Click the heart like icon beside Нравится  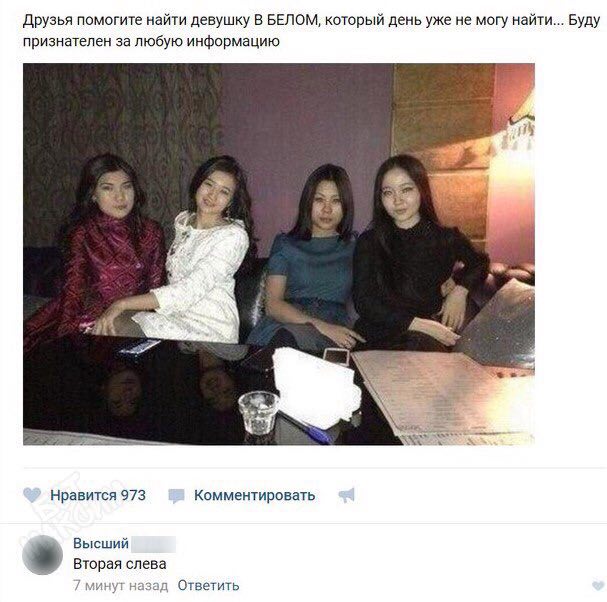click(32, 495)
